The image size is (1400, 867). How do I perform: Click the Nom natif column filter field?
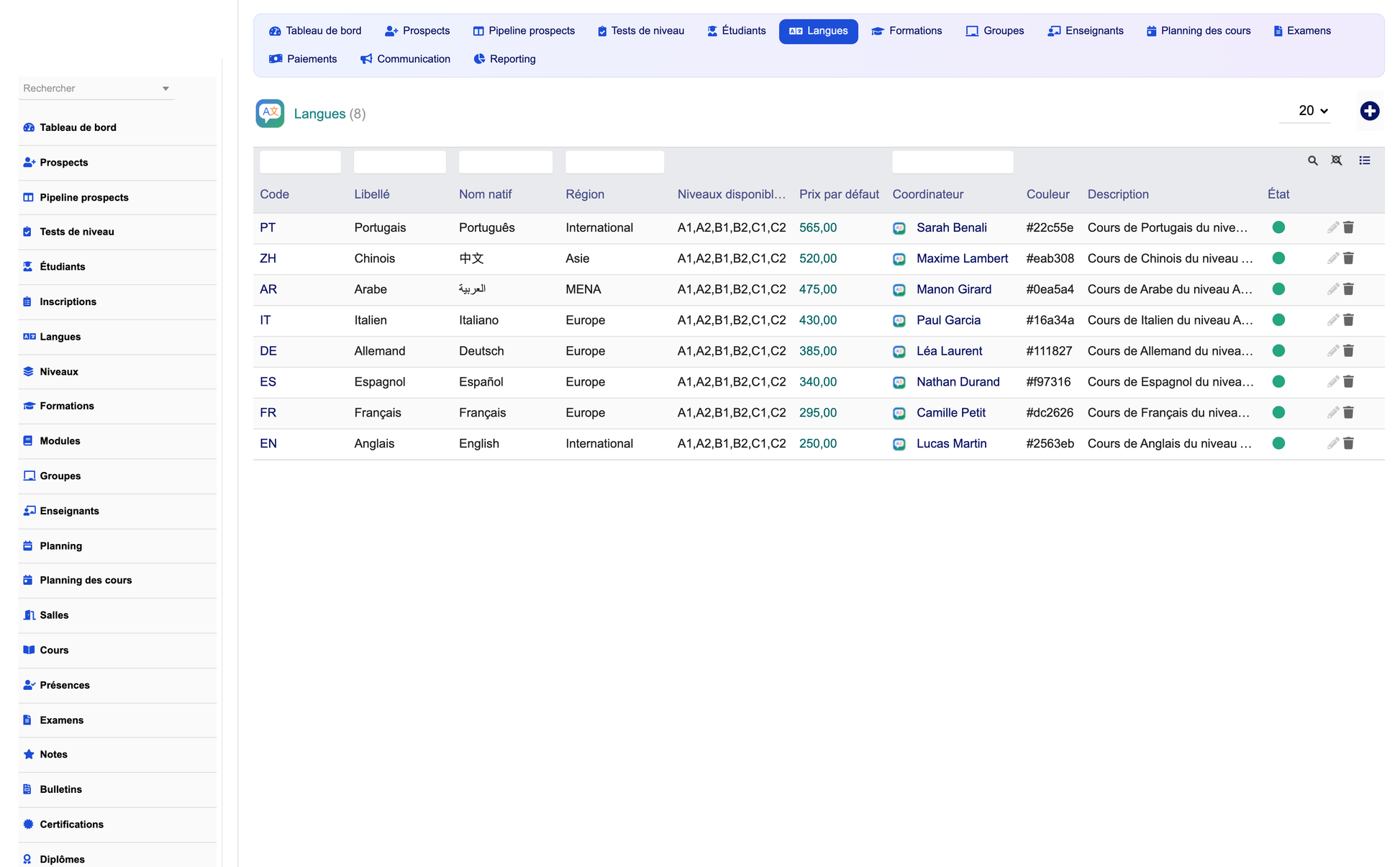click(506, 162)
